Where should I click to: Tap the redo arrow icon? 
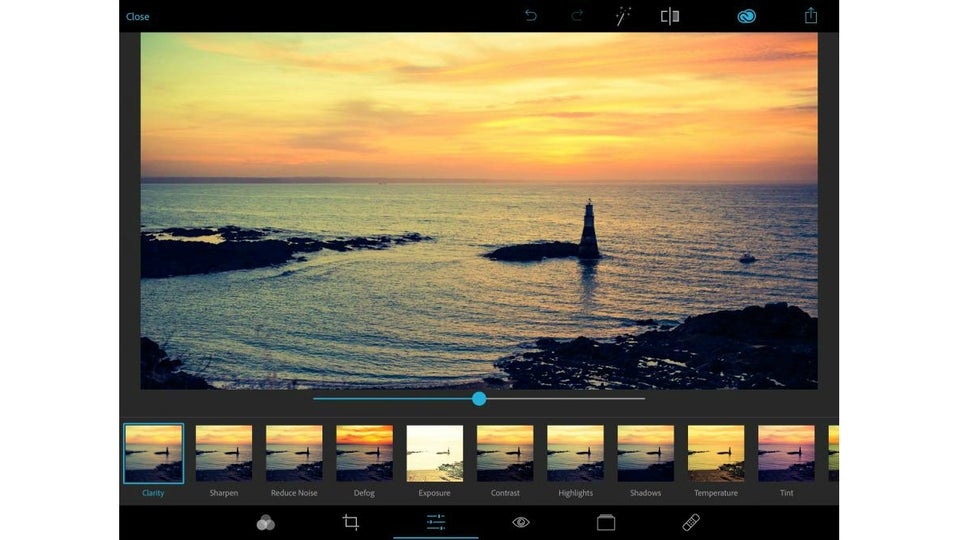click(577, 16)
